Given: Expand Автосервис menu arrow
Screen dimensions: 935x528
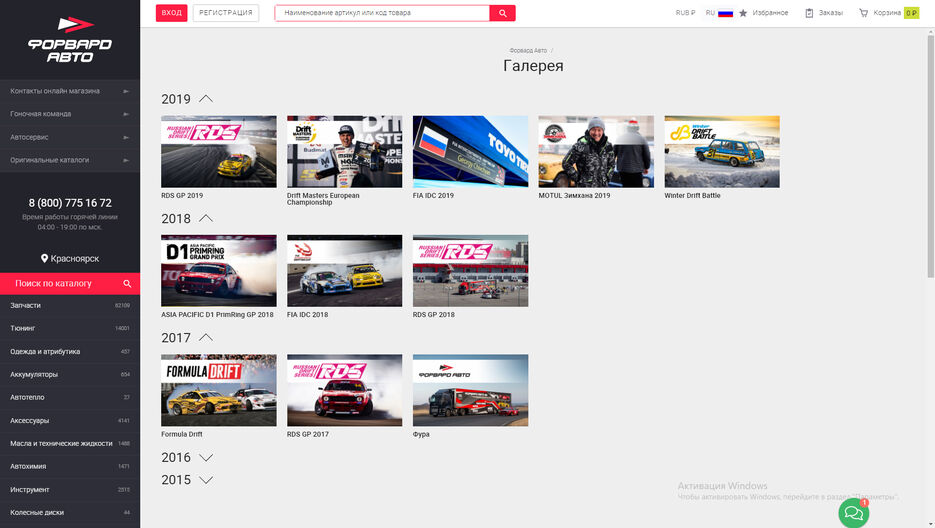Looking at the screenshot, I should (x=126, y=137).
